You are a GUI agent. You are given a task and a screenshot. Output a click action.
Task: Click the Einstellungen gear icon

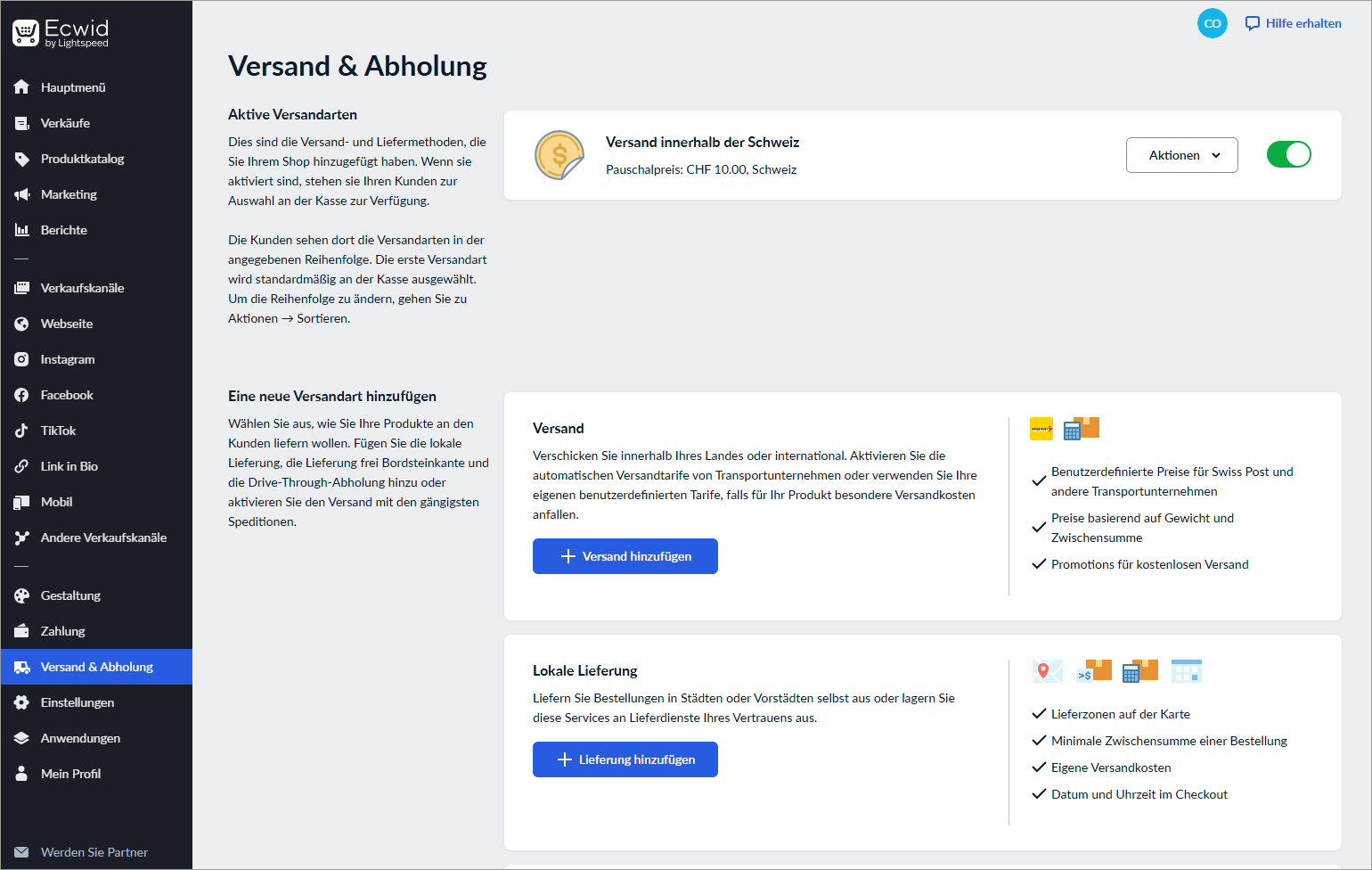(x=21, y=702)
